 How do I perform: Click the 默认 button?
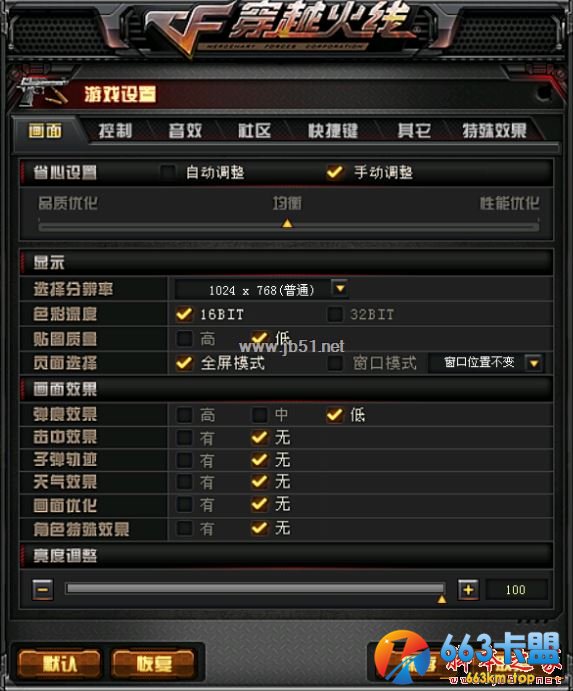click(x=60, y=663)
